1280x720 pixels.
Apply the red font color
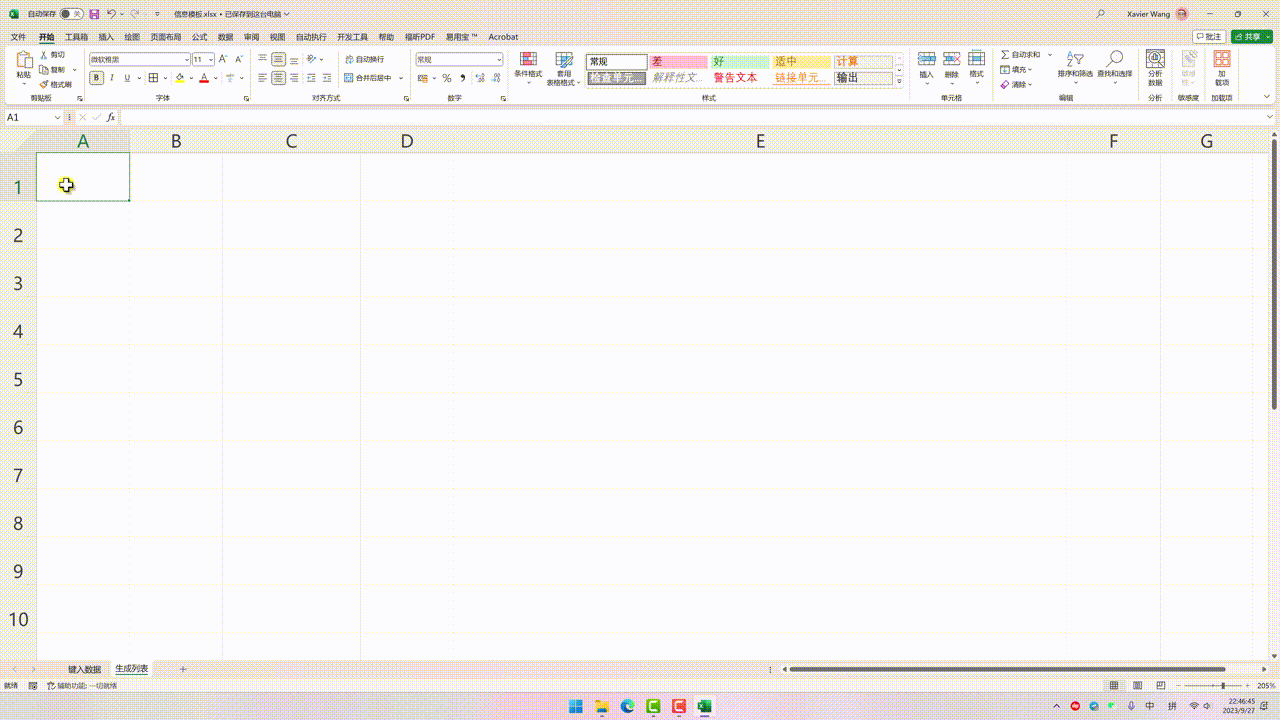204,78
